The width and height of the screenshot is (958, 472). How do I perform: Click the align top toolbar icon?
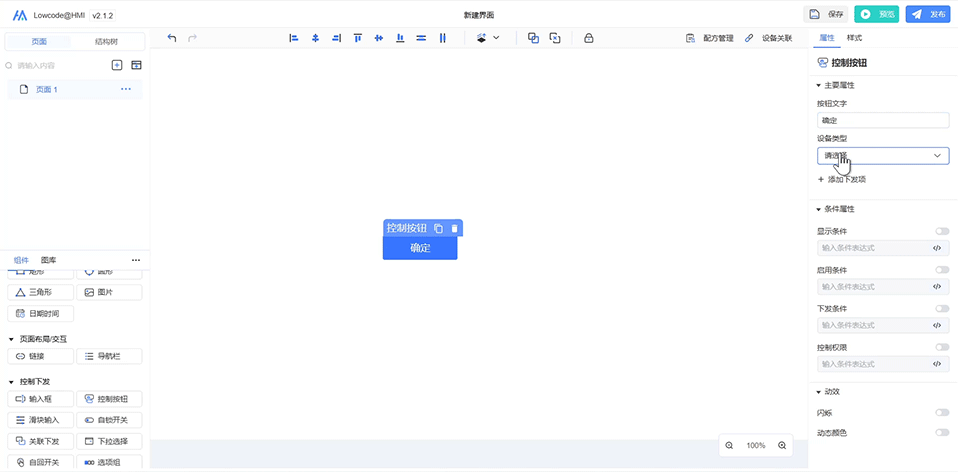tap(357, 38)
